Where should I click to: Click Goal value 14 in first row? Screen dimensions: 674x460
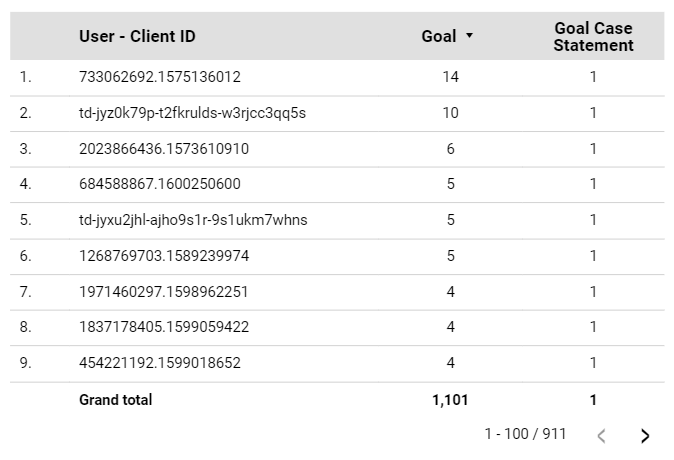coord(450,77)
